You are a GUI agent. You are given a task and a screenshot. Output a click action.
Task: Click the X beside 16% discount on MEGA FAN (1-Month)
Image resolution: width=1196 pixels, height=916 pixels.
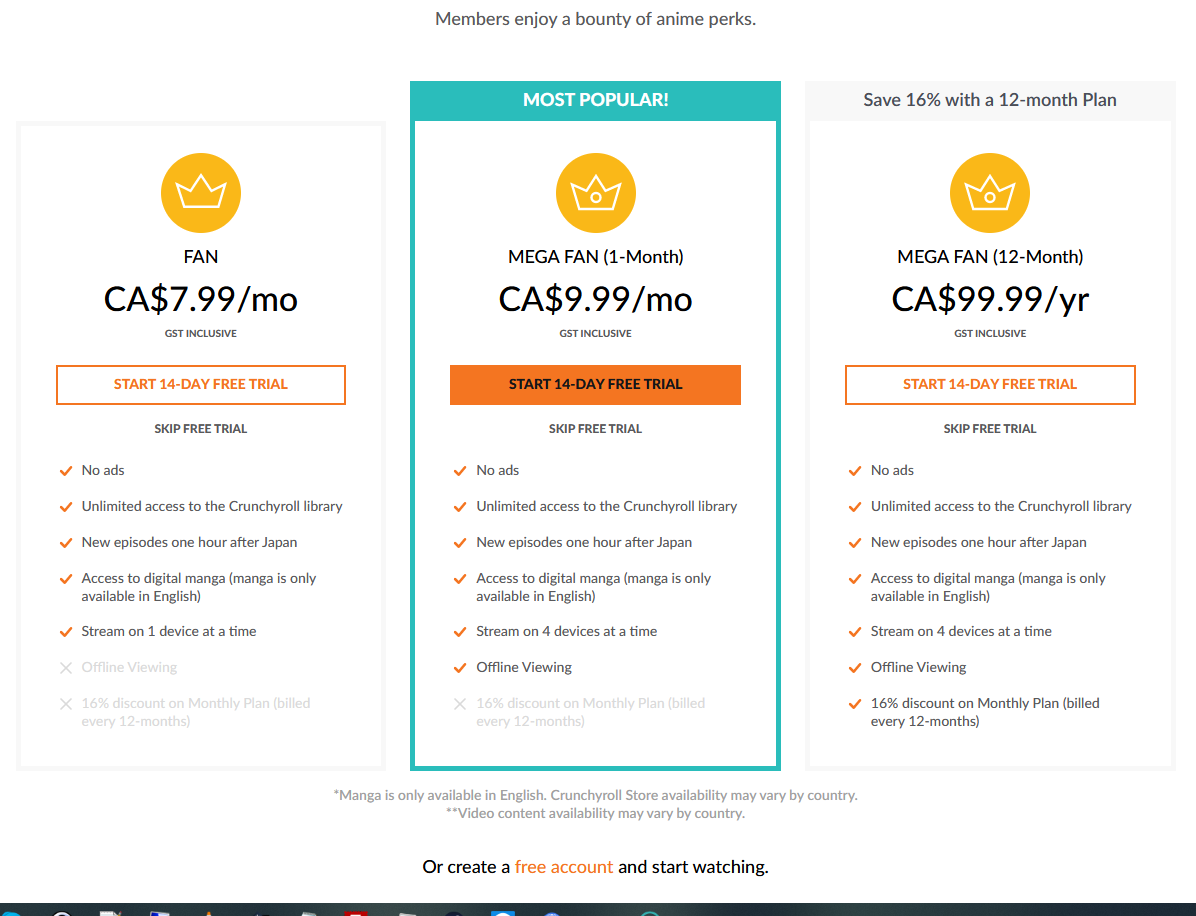[x=461, y=703]
